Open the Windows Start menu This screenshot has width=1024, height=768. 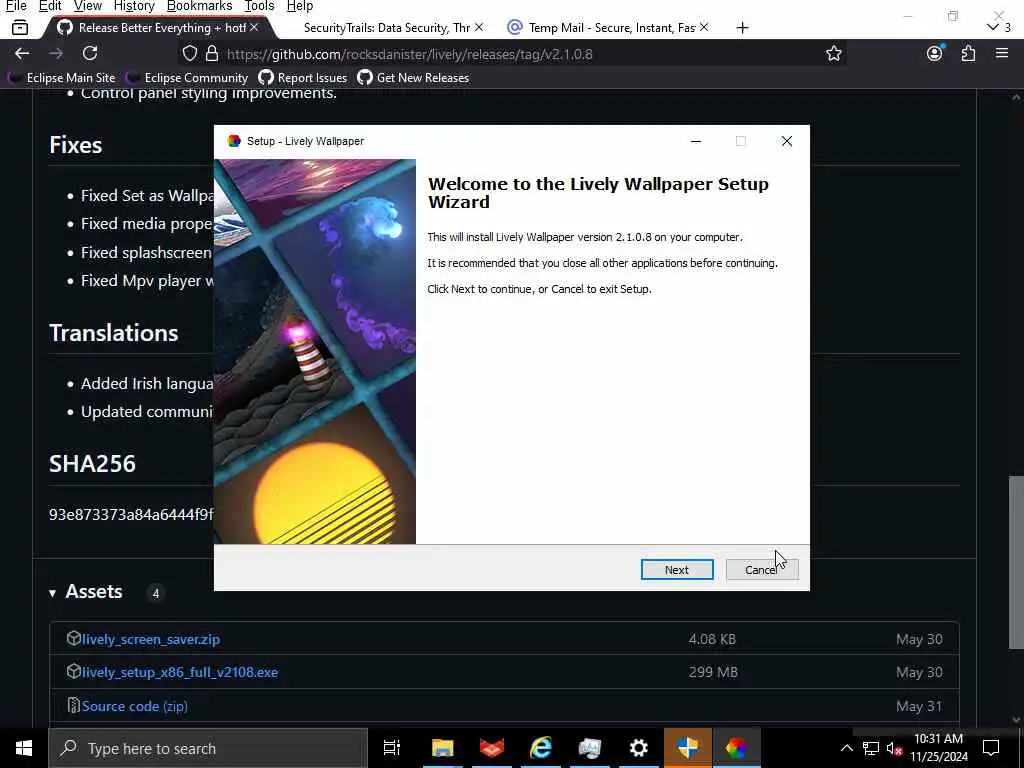pyautogui.click(x=24, y=748)
